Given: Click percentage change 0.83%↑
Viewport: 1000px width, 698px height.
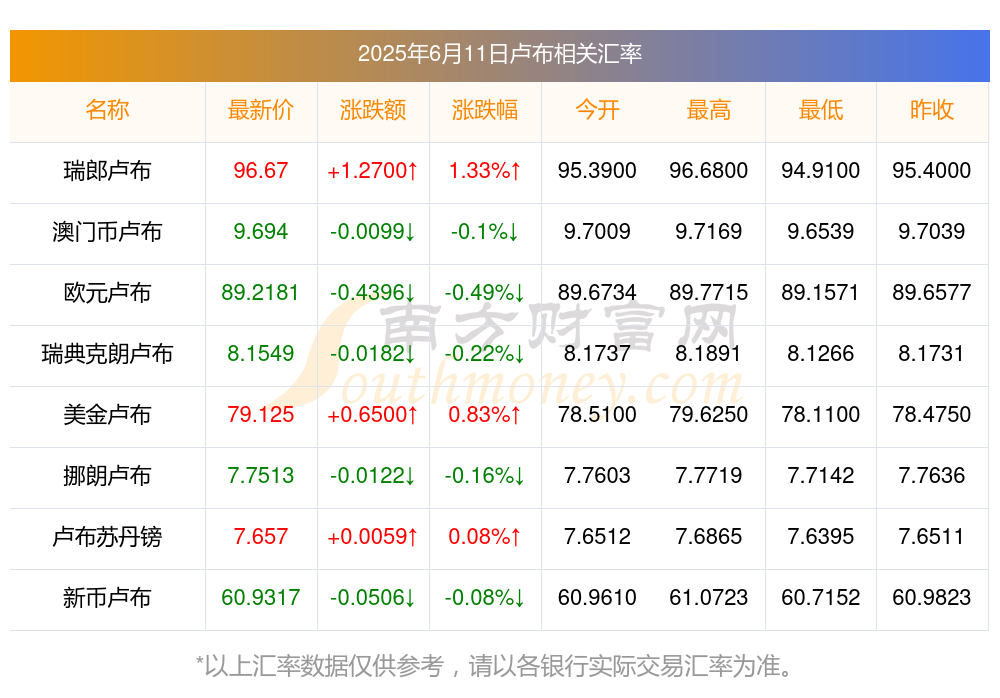Looking at the screenshot, I should coord(485,415).
